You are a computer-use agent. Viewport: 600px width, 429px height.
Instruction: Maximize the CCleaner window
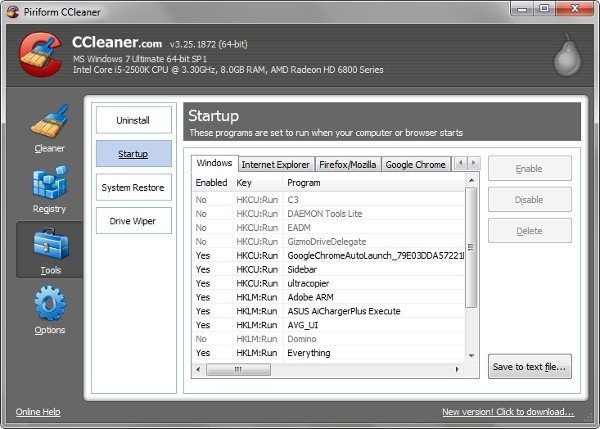pos(544,8)
